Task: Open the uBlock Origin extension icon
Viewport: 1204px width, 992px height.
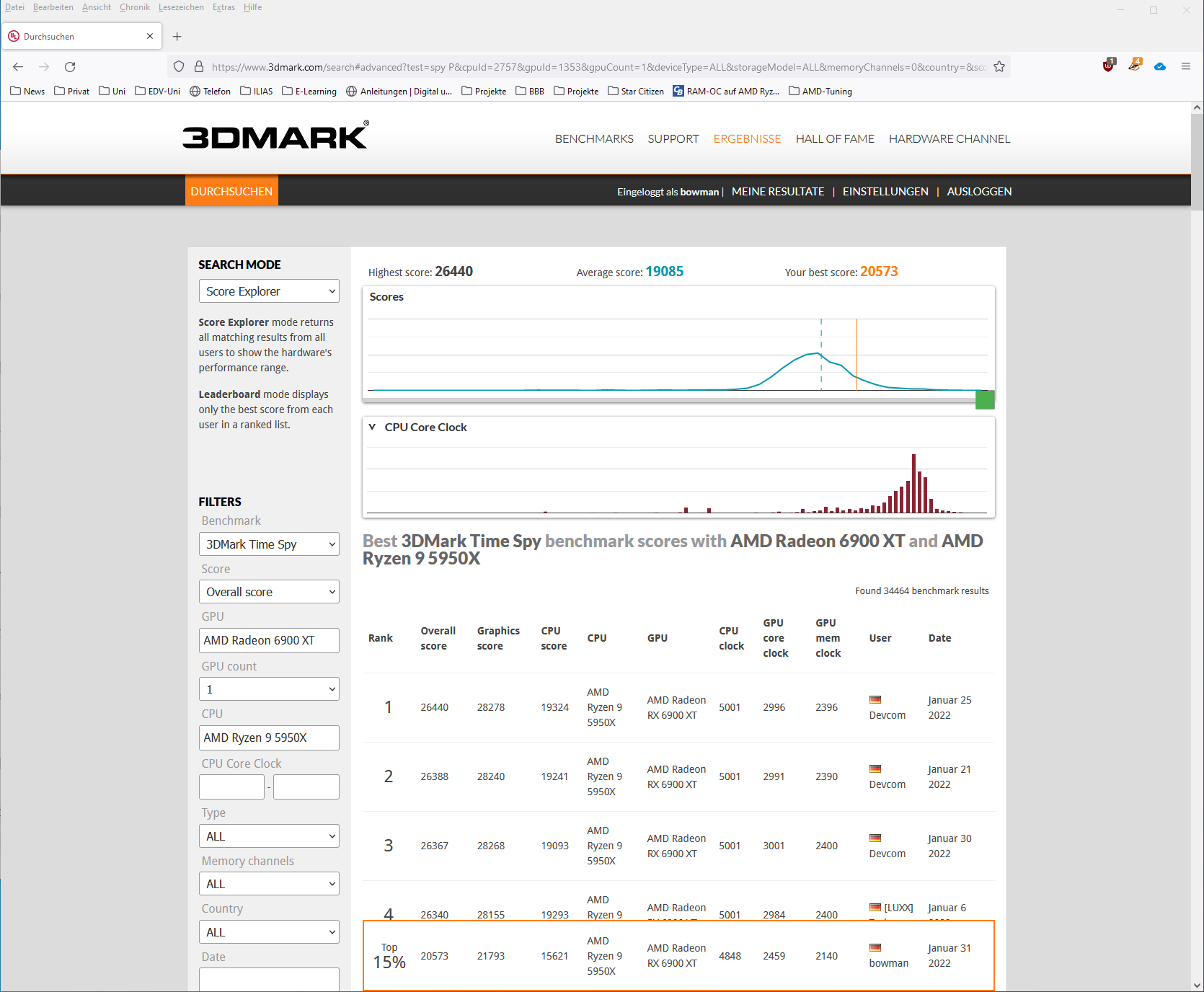Action: (x=1109, y=66)
